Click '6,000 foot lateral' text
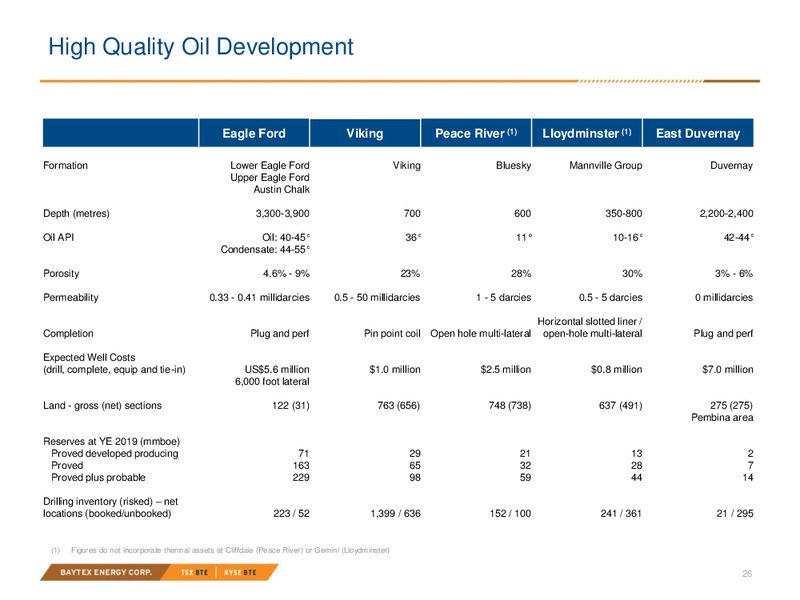Screen dimensions: 800x600 [272, 381]
